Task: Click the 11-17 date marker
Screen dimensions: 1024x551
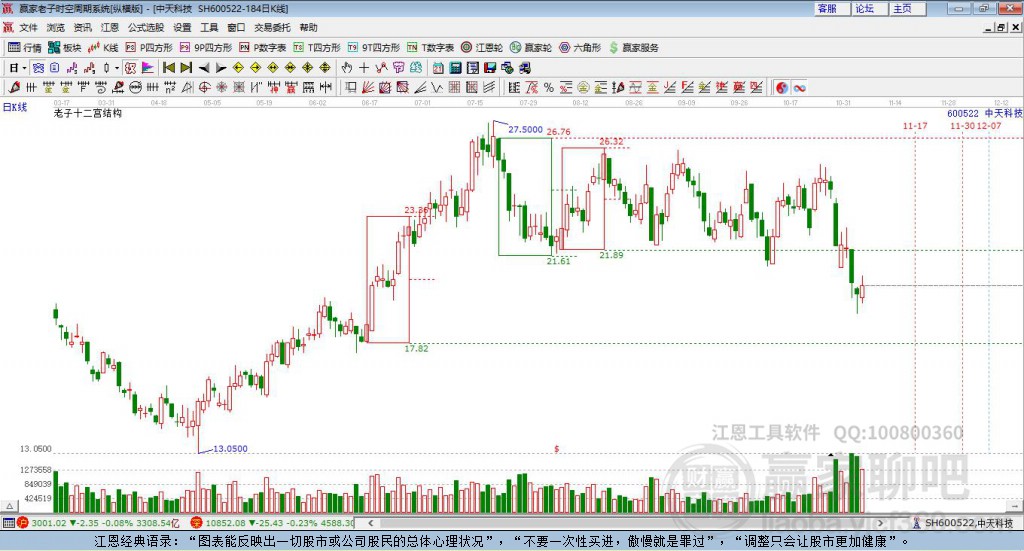Action: point(915,125)
